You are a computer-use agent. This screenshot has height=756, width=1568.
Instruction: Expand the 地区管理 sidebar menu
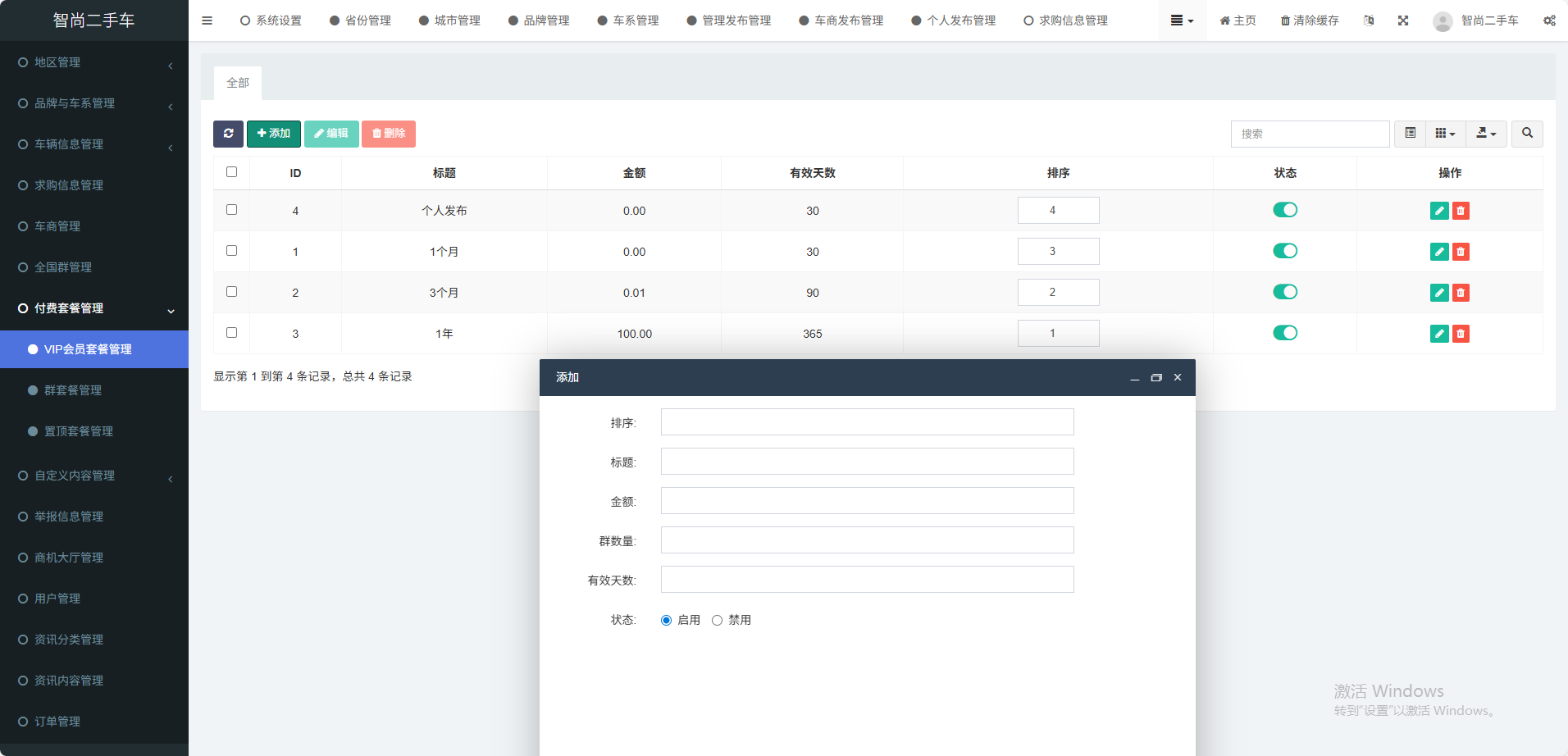pyautogui.click(x=94, y=62)
